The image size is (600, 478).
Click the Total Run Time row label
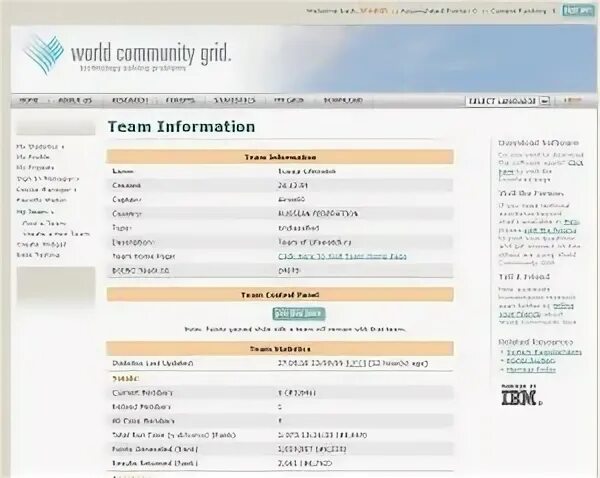tap(174, 435)
